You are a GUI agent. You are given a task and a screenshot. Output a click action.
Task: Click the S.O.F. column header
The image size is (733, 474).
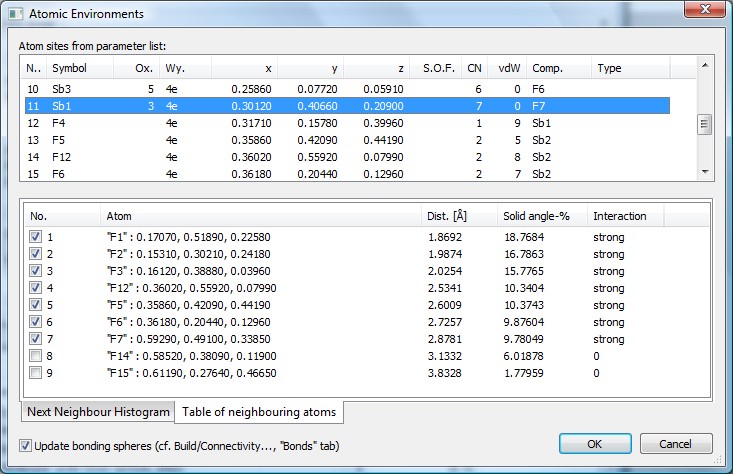[x=436, y=68]
